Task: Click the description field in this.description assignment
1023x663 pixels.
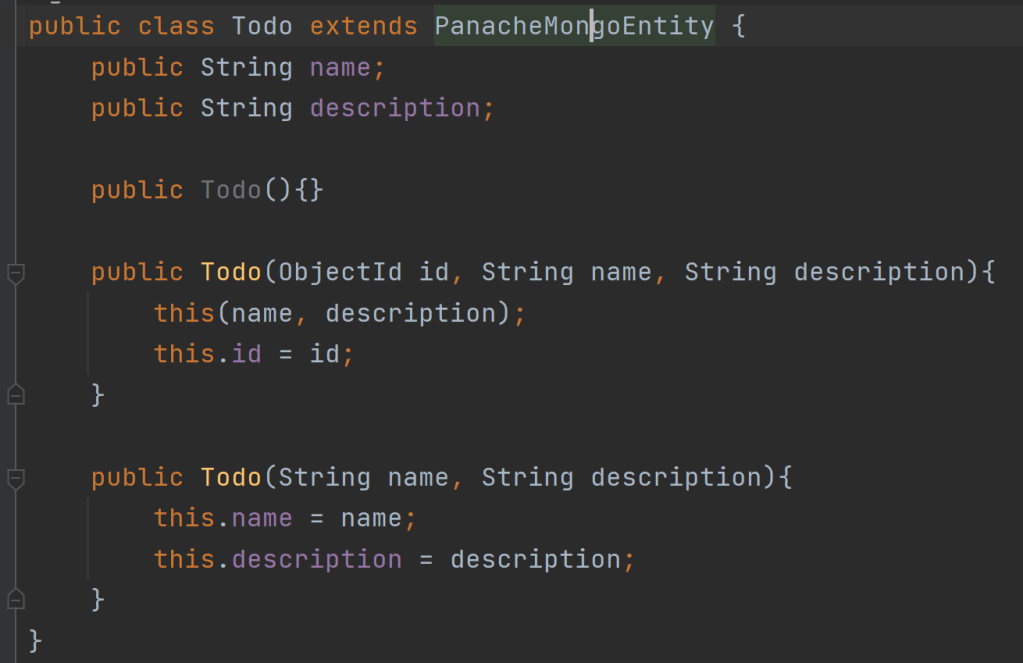Action: [317, 559]
